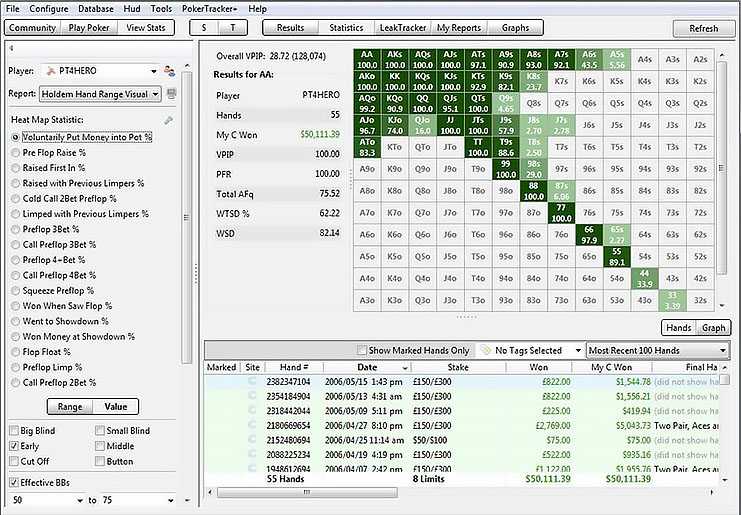The width and height of the screenshot is (741, 515).
Task: Click the site icon for hand 2088225234
Action: [252, 455]
